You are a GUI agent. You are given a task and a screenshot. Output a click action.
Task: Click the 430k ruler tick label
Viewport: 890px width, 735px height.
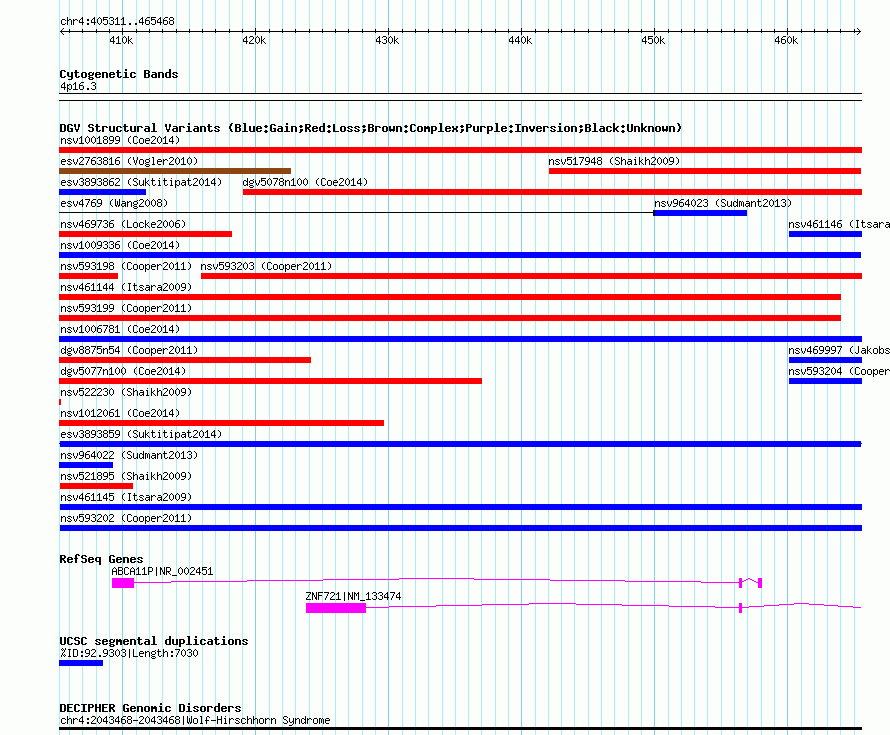tap(387, 40)
